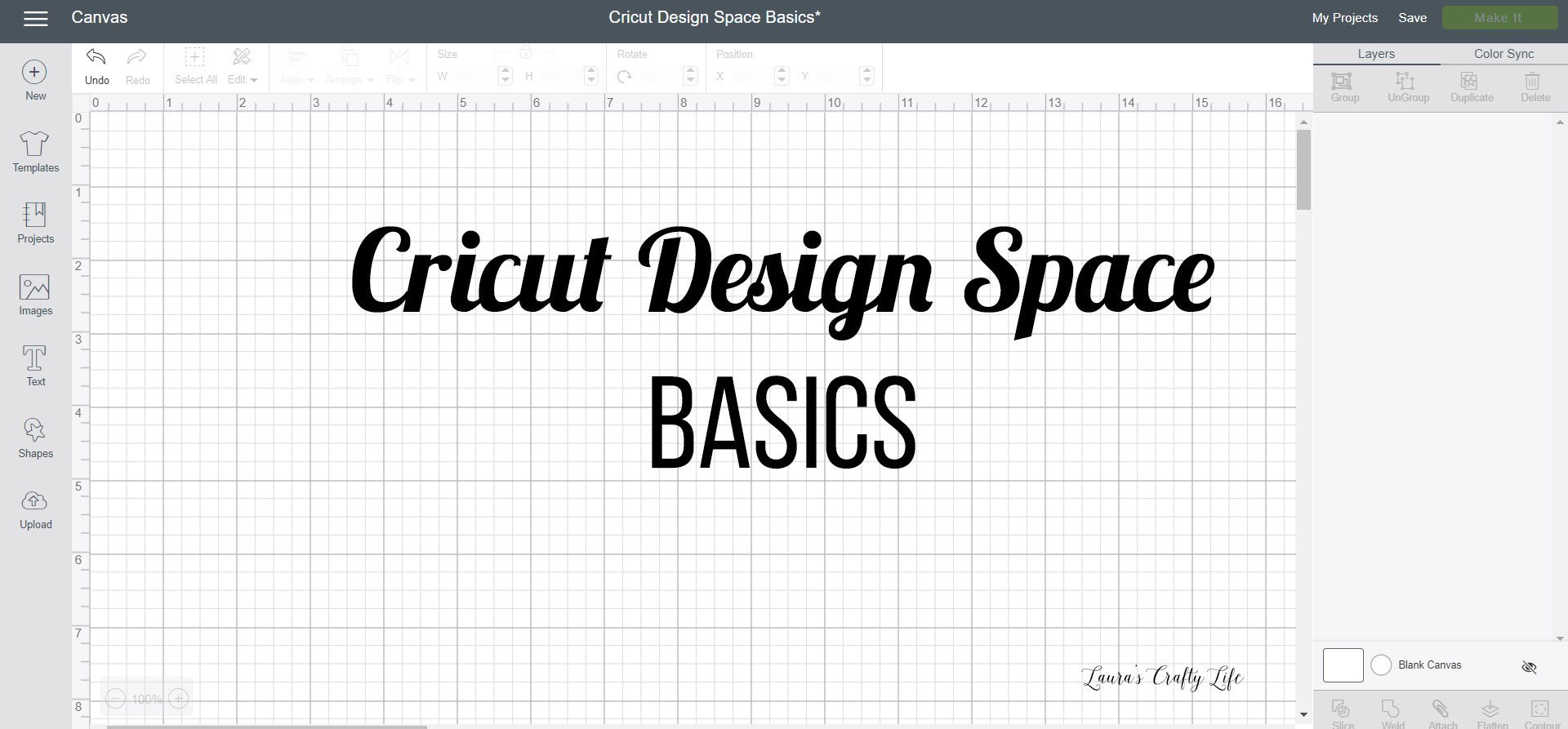This screenshot has height=729, width=1568.
Task: Open the Images library
Action: pos(35,295)
